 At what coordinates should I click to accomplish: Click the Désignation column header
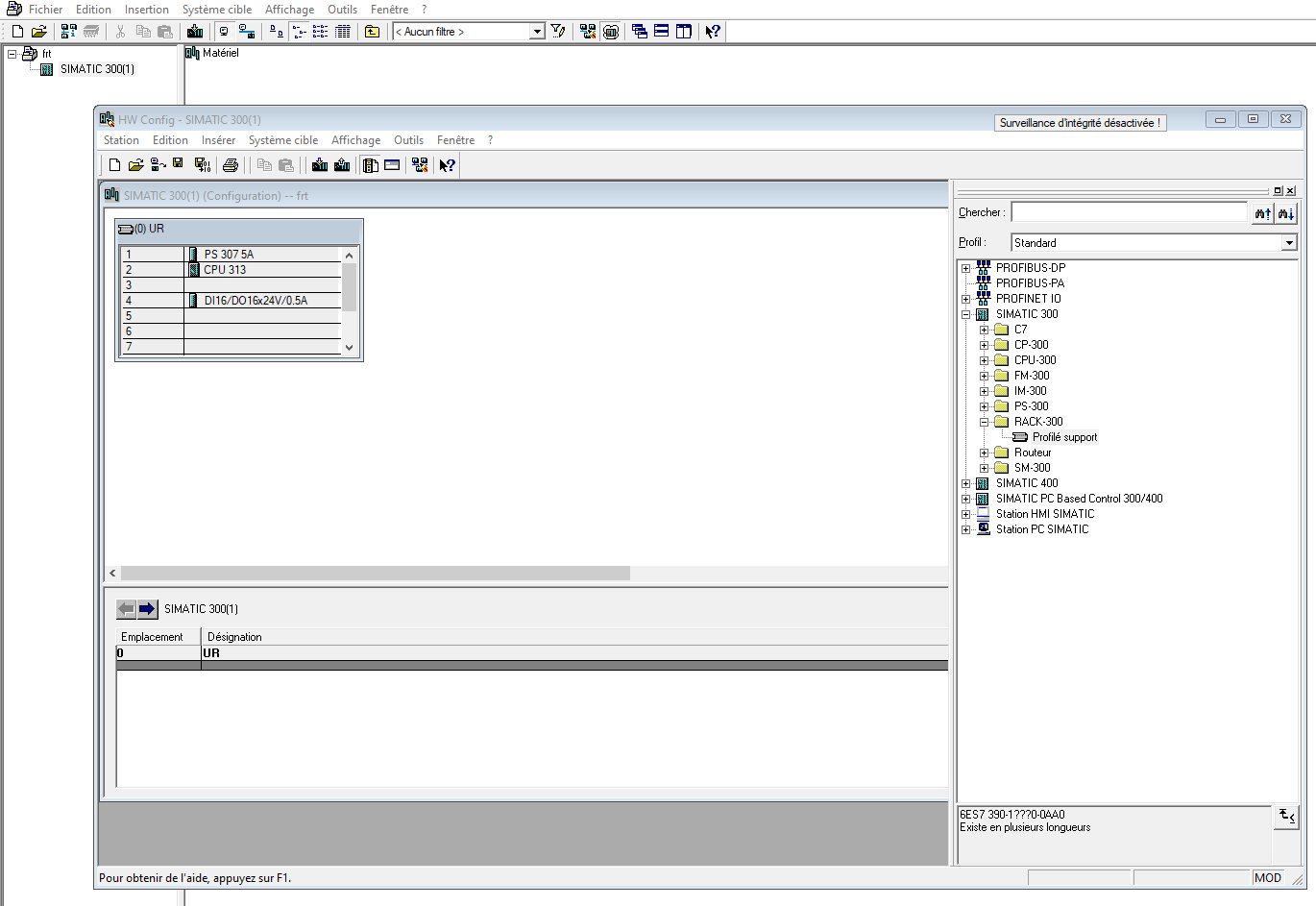click(x=574, y=637)
